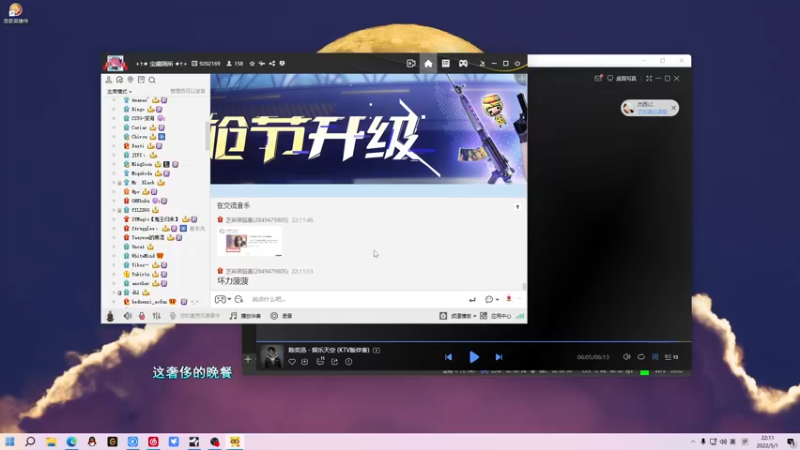Skip to previous track in music player
Image resolution: width=800 pixels, height=450 pixels.
448,357
